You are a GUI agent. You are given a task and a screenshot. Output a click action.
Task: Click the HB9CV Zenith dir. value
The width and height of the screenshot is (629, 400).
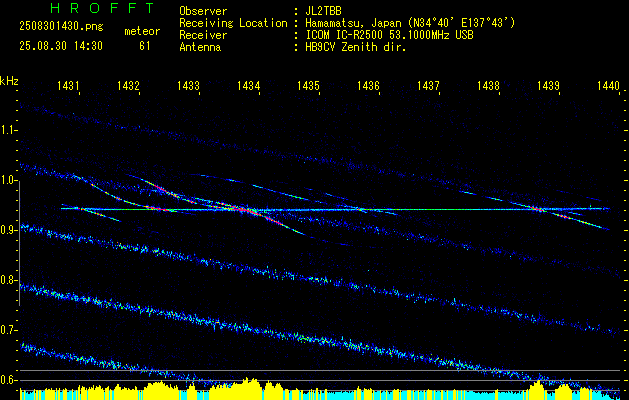(x=356, y=47)
